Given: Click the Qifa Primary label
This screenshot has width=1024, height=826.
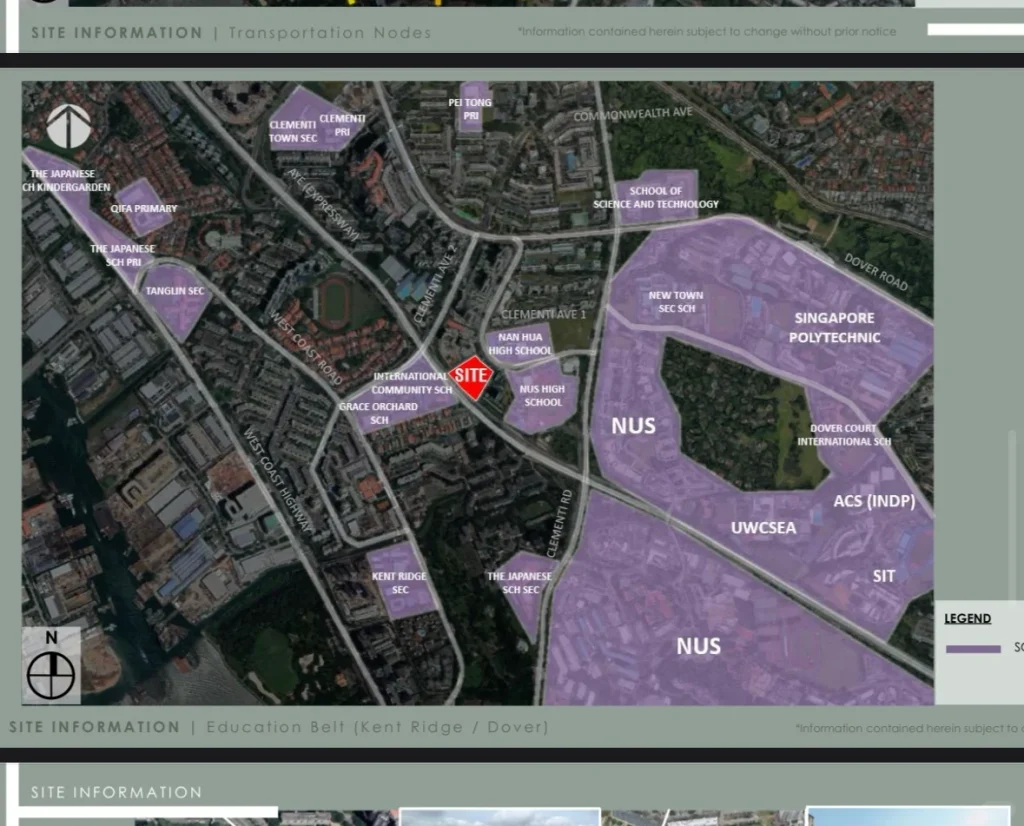Looking at the screenshot, I should pyautogui.click(x=144, y=208).
